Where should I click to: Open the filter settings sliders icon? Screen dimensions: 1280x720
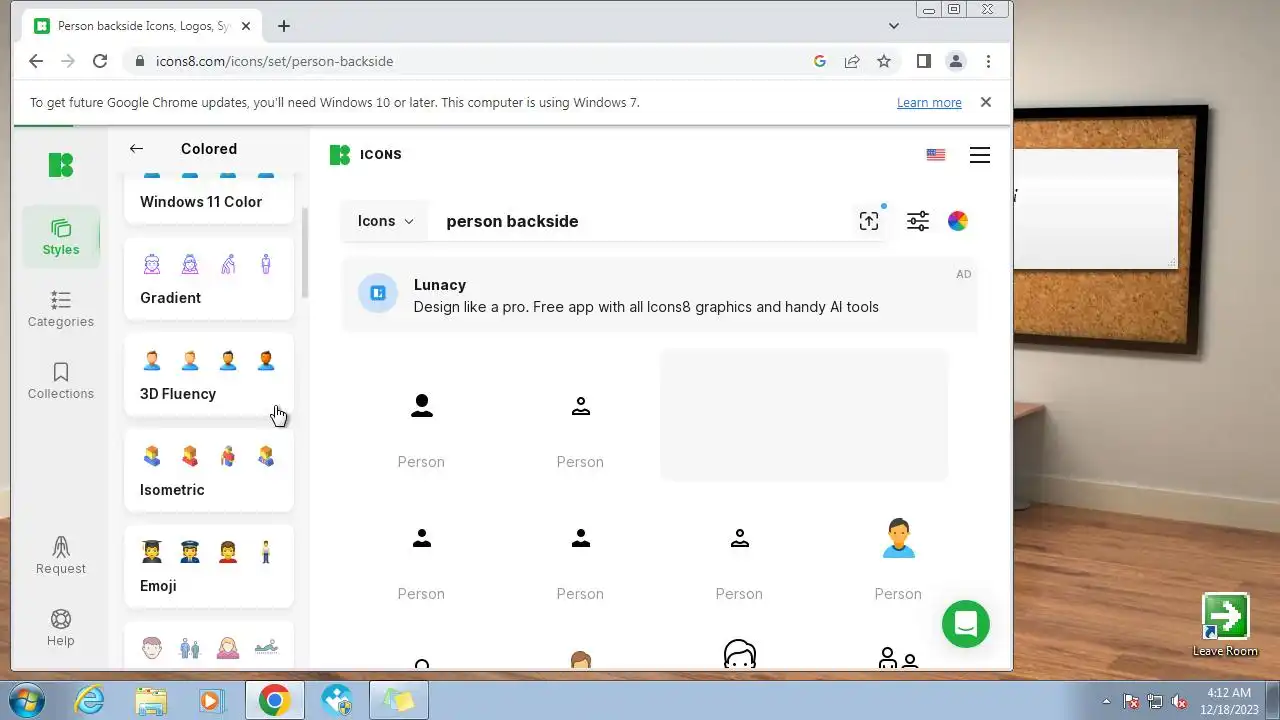tap(918, 221)
